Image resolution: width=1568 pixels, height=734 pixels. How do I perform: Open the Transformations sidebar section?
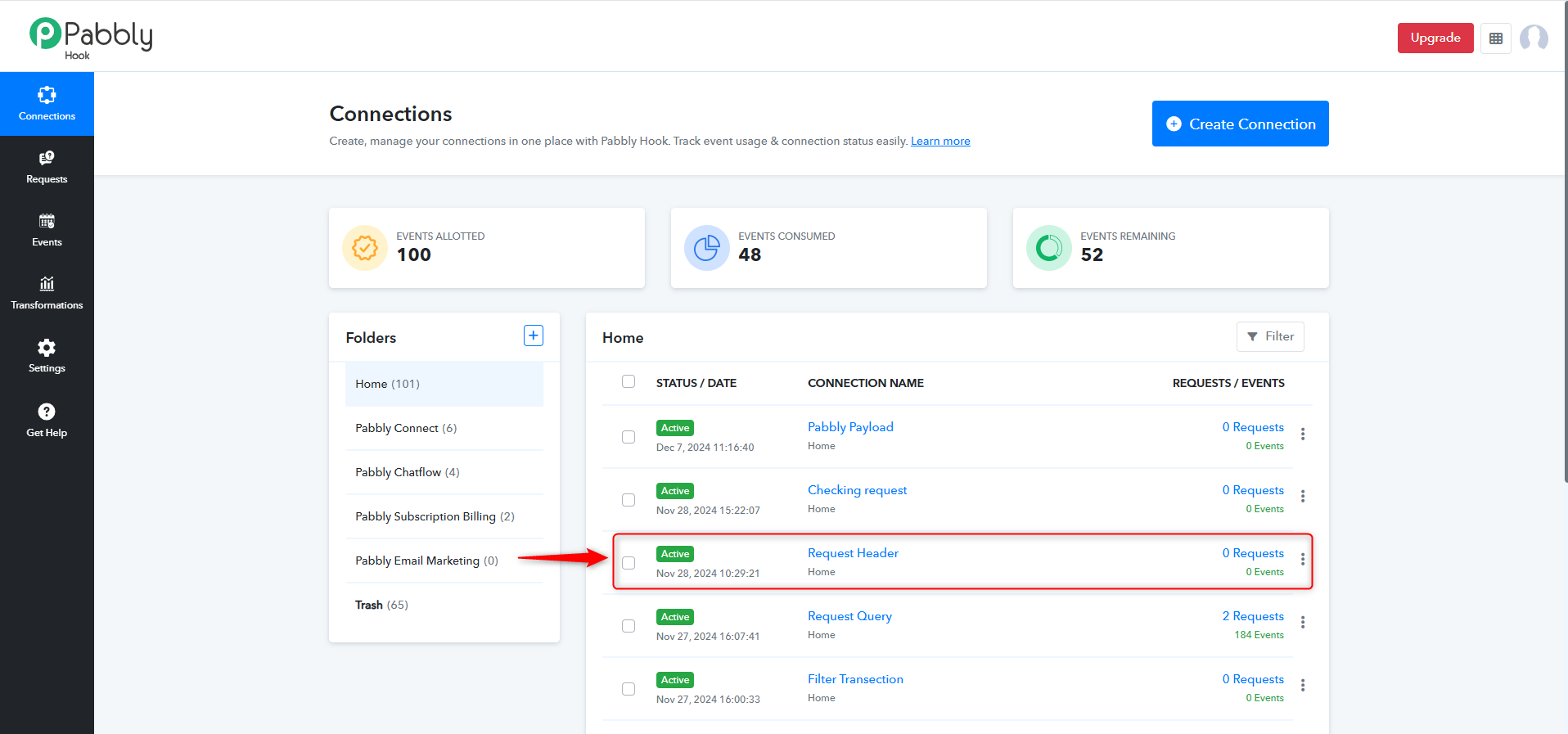(x=47, y=293)
